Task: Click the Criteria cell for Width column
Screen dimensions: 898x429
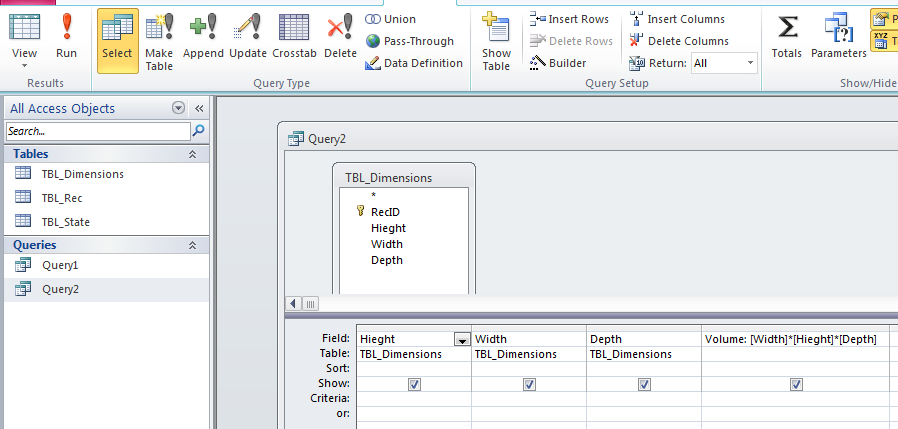Action: tap(529, 399)
